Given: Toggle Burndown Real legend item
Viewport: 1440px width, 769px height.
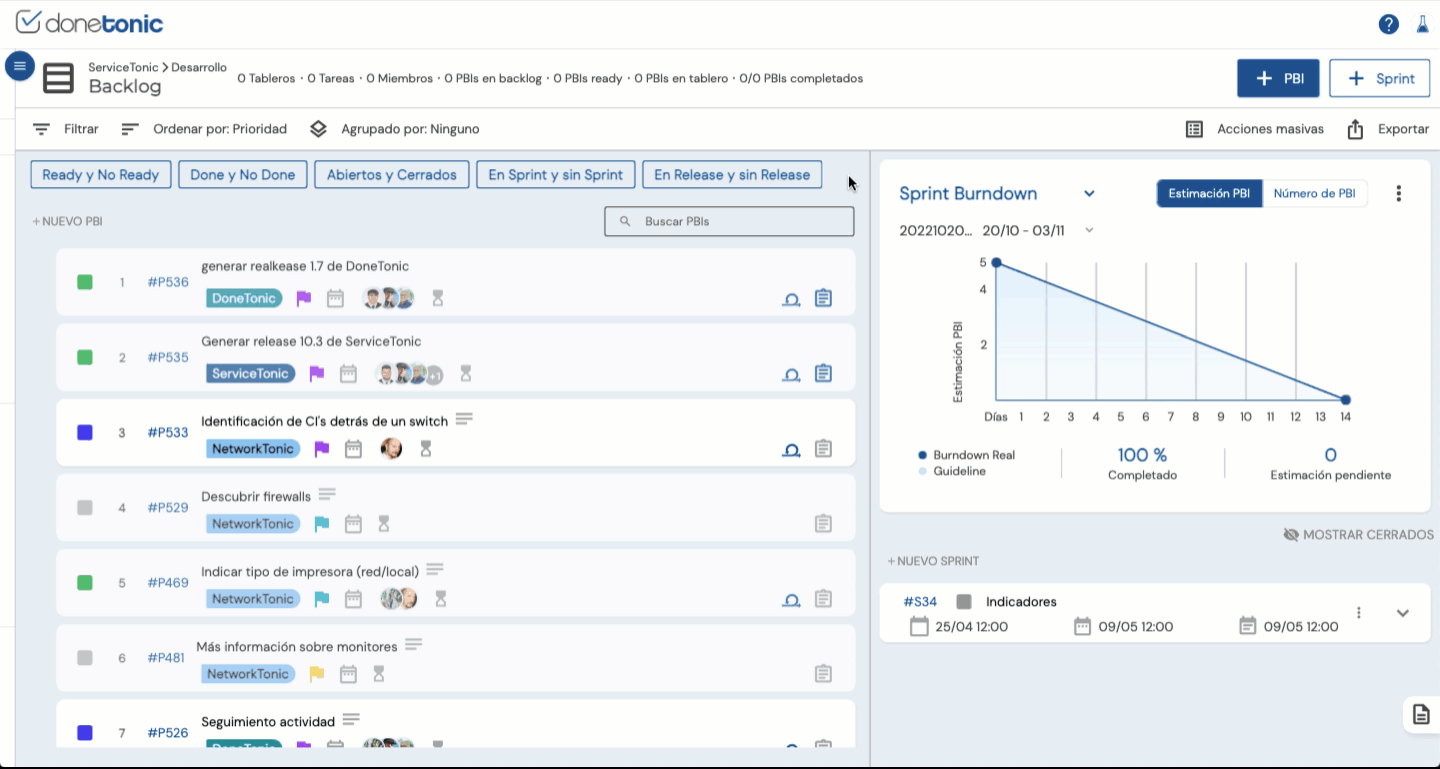Looking at the screenshot, I should click(x=966, y=455).
